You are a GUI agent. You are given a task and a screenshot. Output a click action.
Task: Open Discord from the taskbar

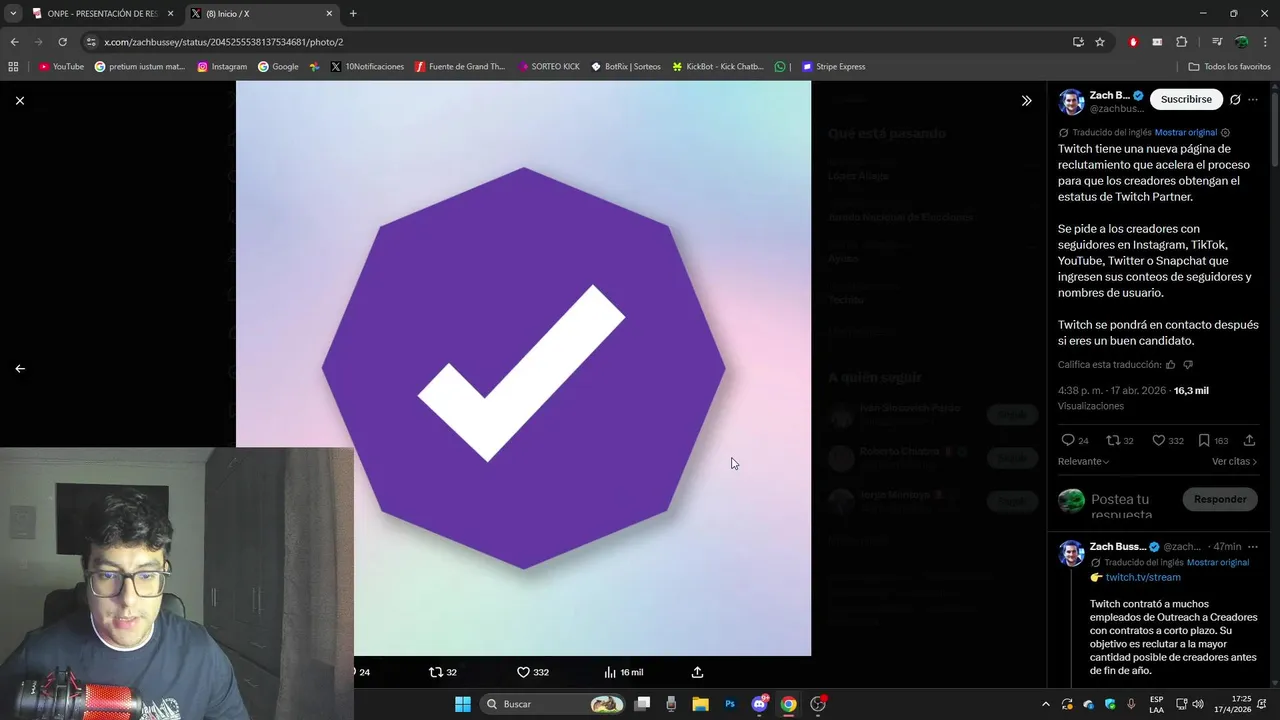pos(759,704)
